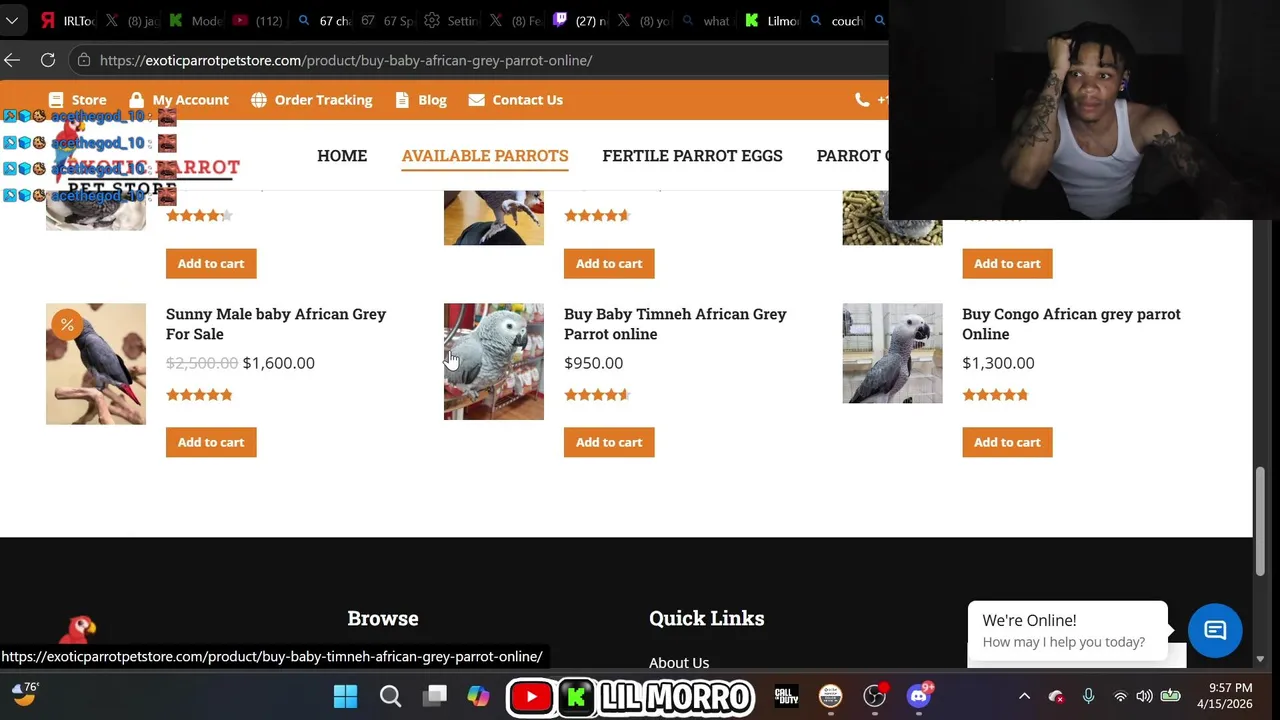Click the microphone tray icon
Viewport: 1280px width, 720px height.
tap(1088, 696)
